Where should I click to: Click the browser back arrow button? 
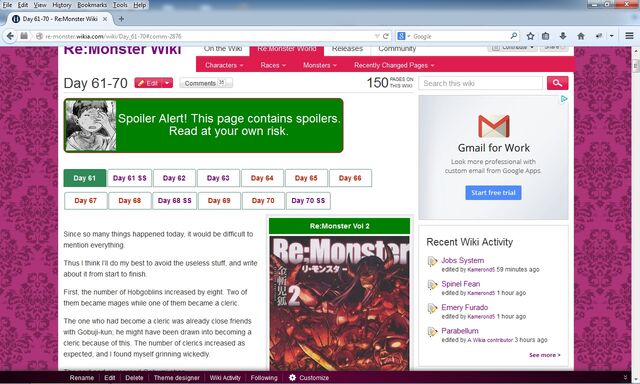(x=10, y=36)
